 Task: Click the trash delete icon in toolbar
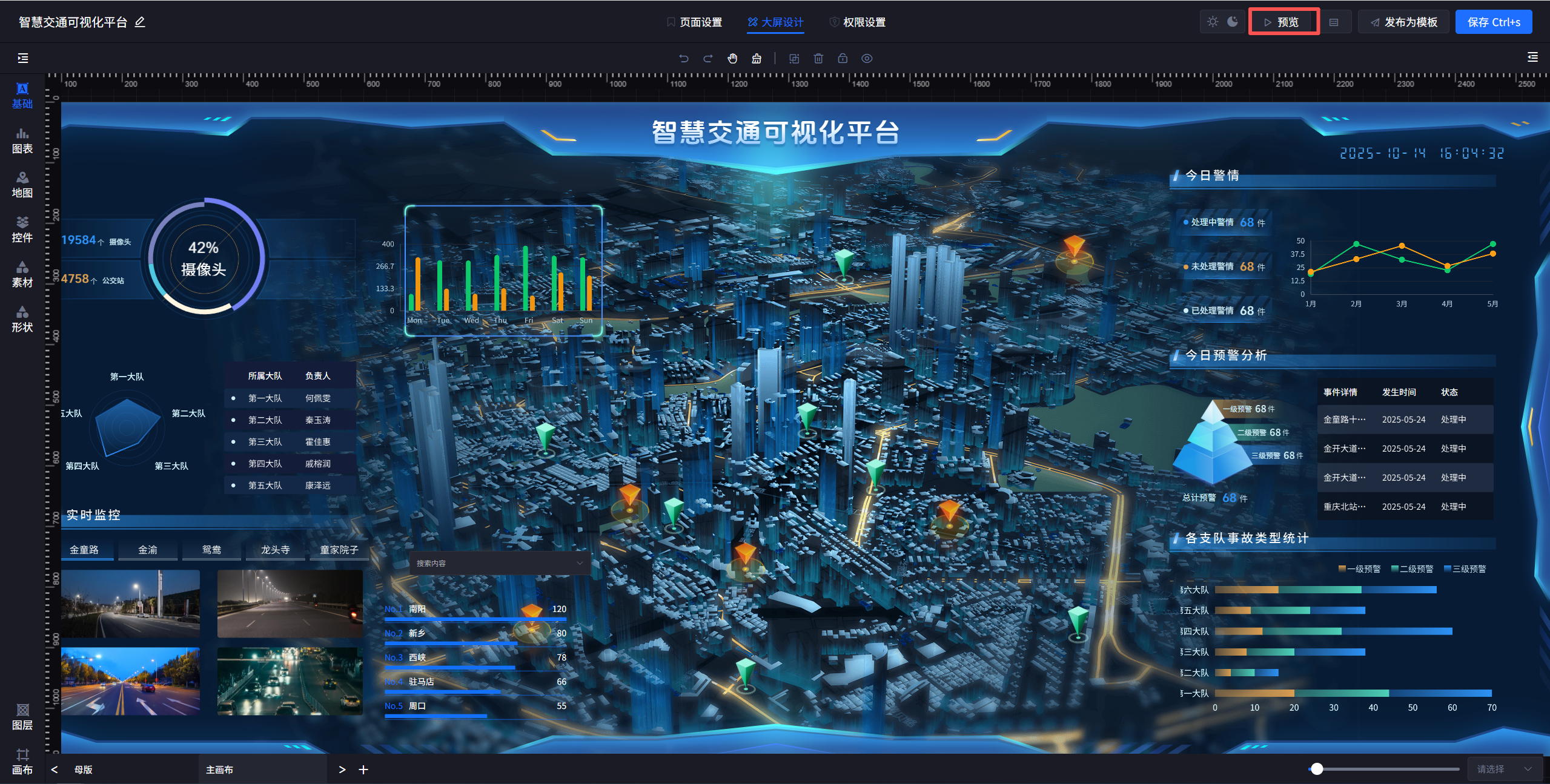tap(818, 59)
